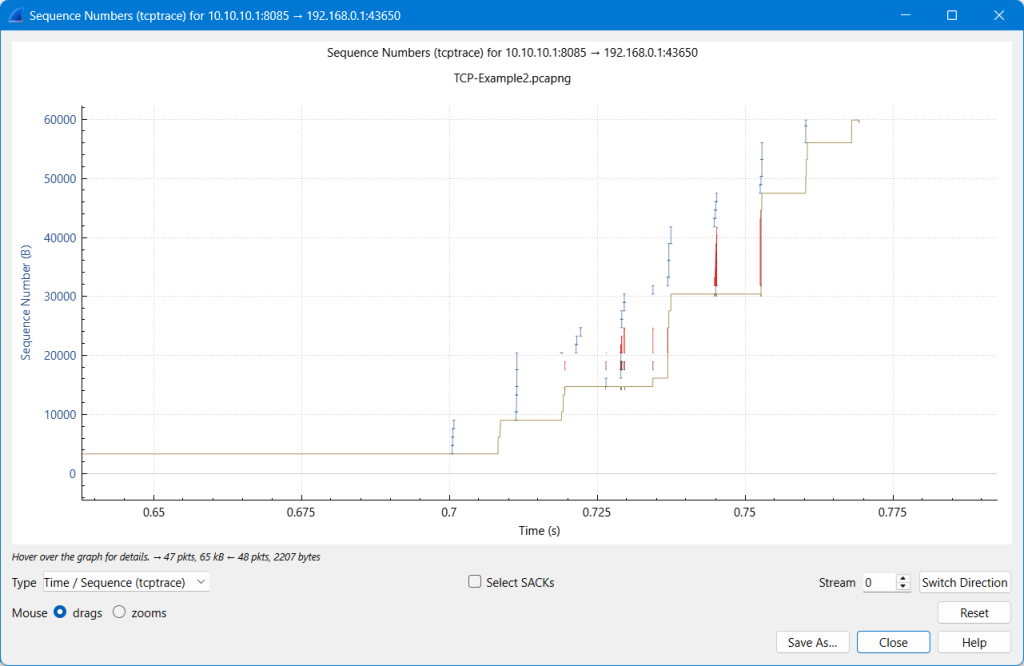Screen dimensions: 1024x666
Task: Open the Save As dialog
Action: coord(812,642)
